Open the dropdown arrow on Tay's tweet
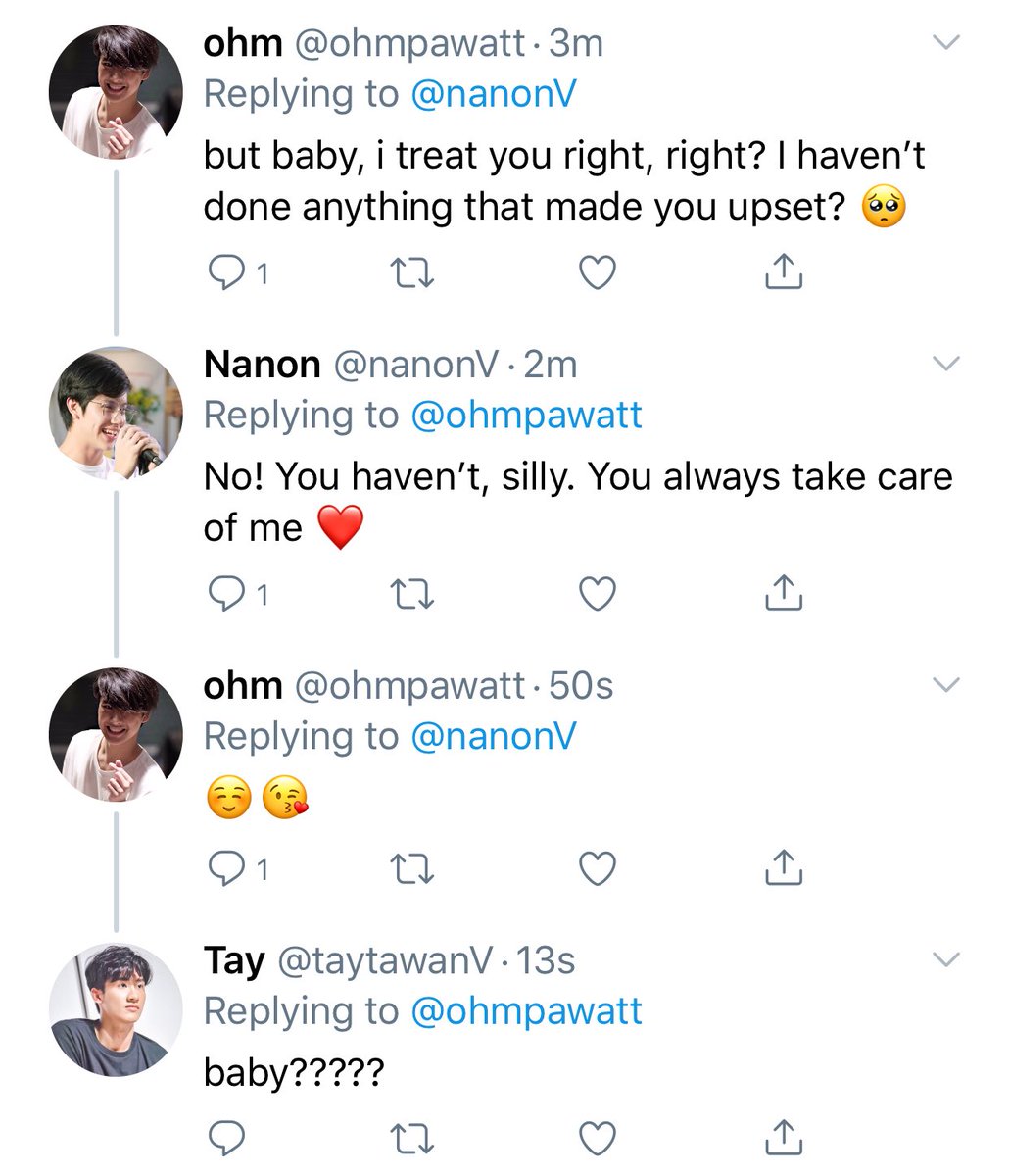The image size is (1009, 1176). pyautogui.click(x=945, y=959)
